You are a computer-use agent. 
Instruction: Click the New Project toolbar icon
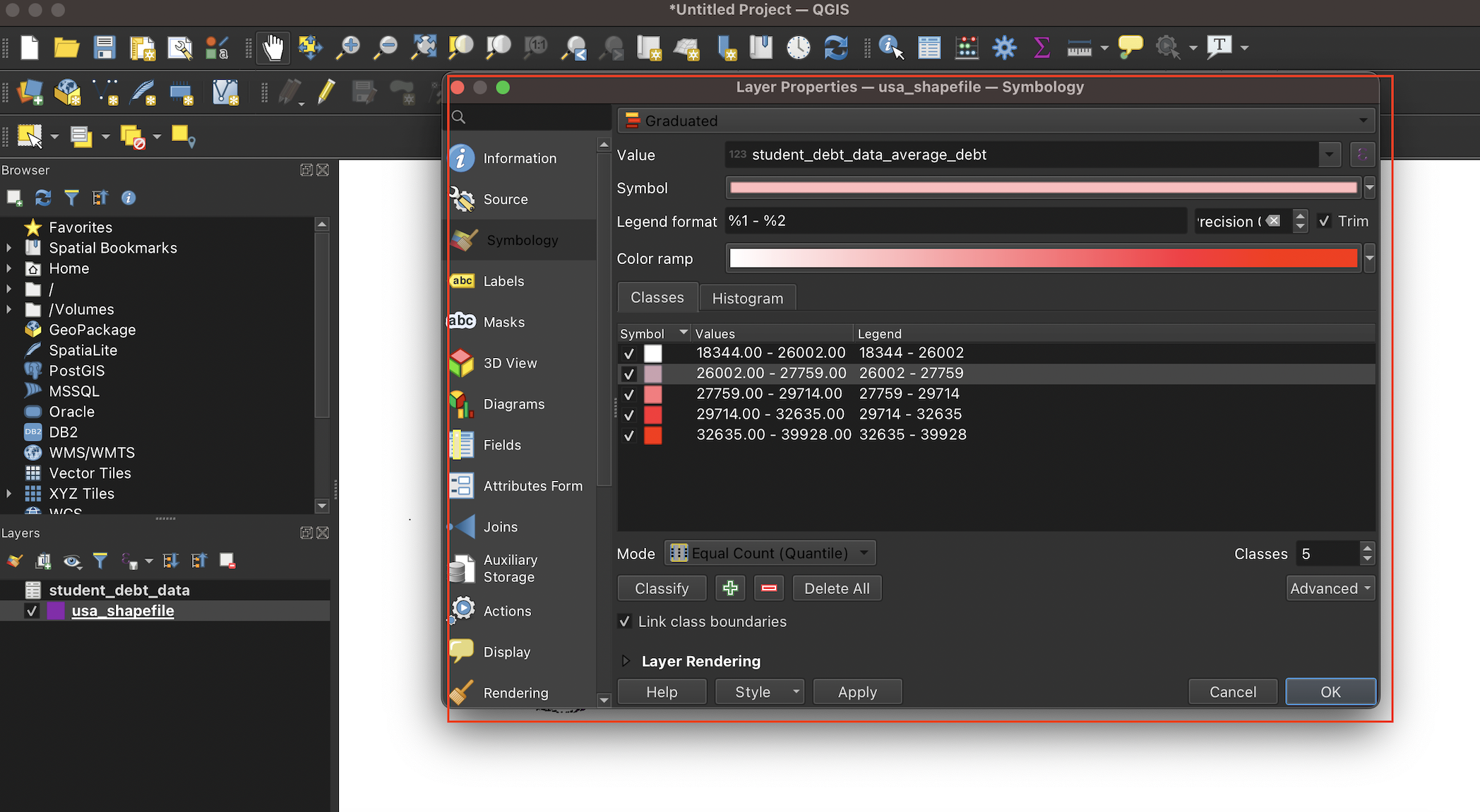[x=30, y=47]
